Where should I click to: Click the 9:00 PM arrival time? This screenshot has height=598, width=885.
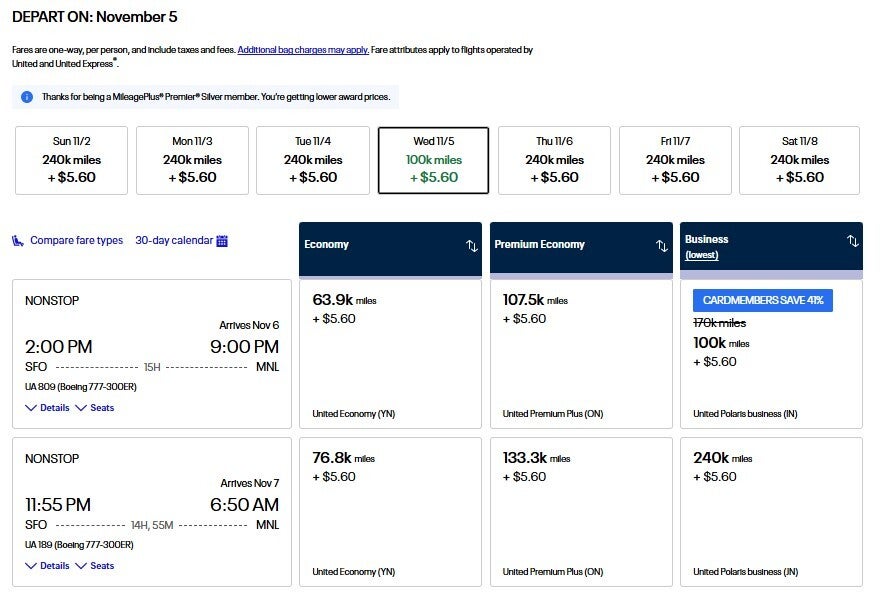244,346
